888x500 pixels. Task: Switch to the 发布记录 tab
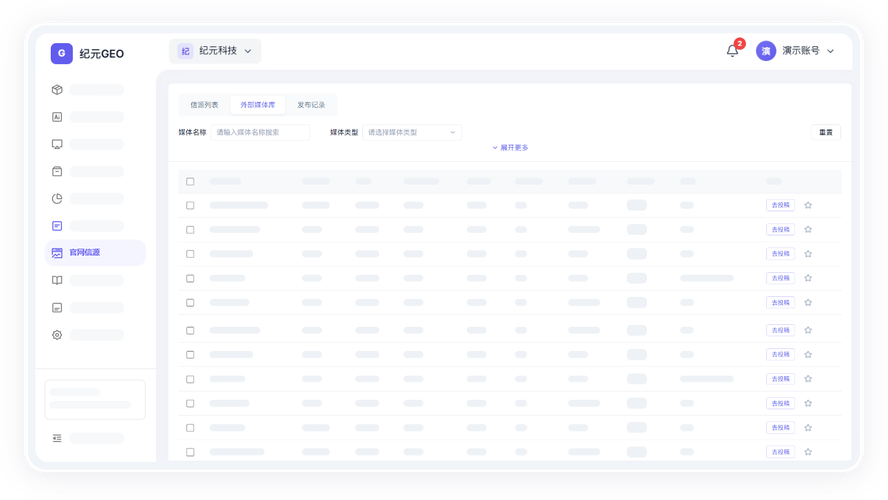[311, 105]
